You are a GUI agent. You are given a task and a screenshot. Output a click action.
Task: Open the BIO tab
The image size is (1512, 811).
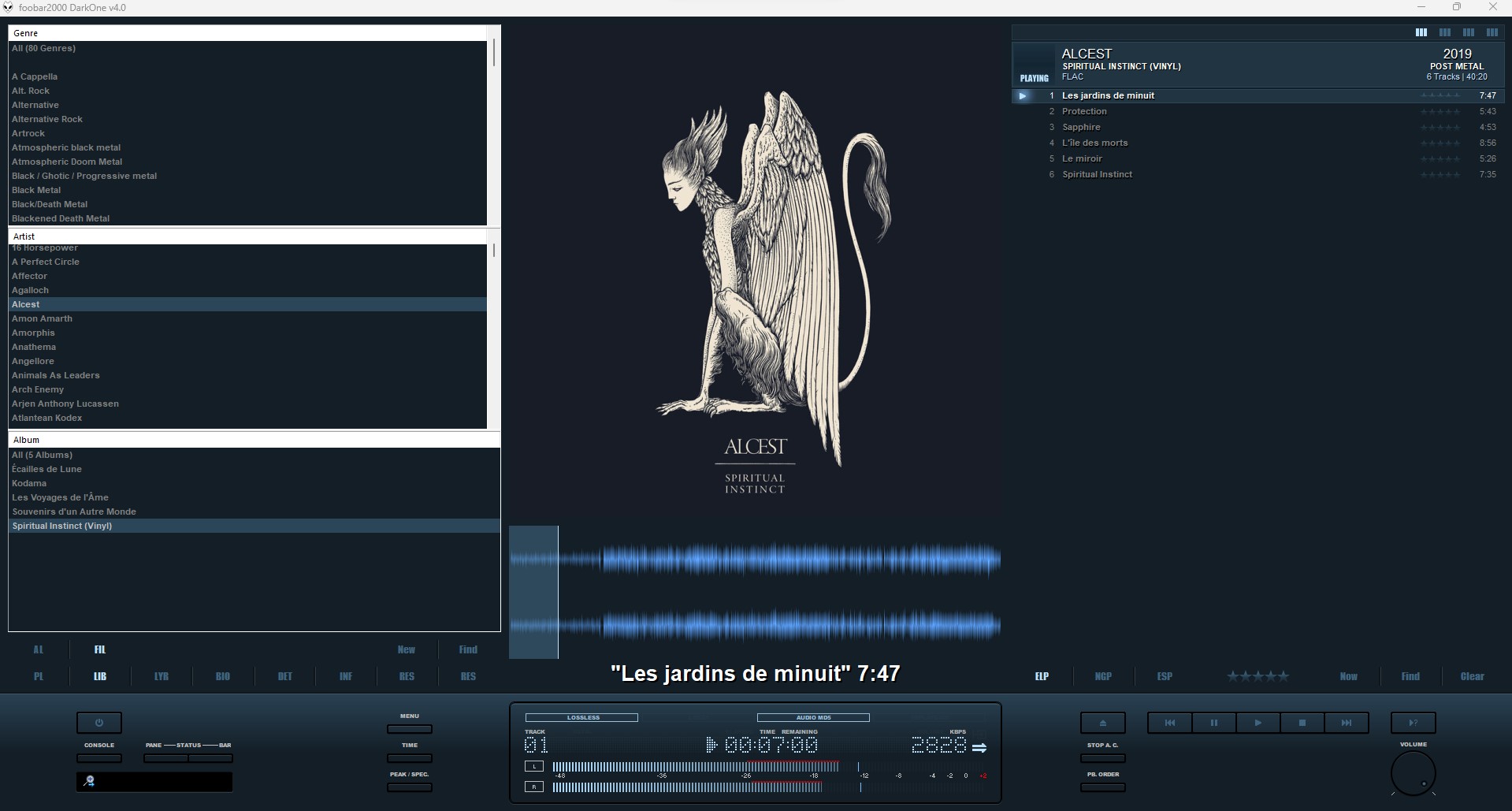click(223, 676)
